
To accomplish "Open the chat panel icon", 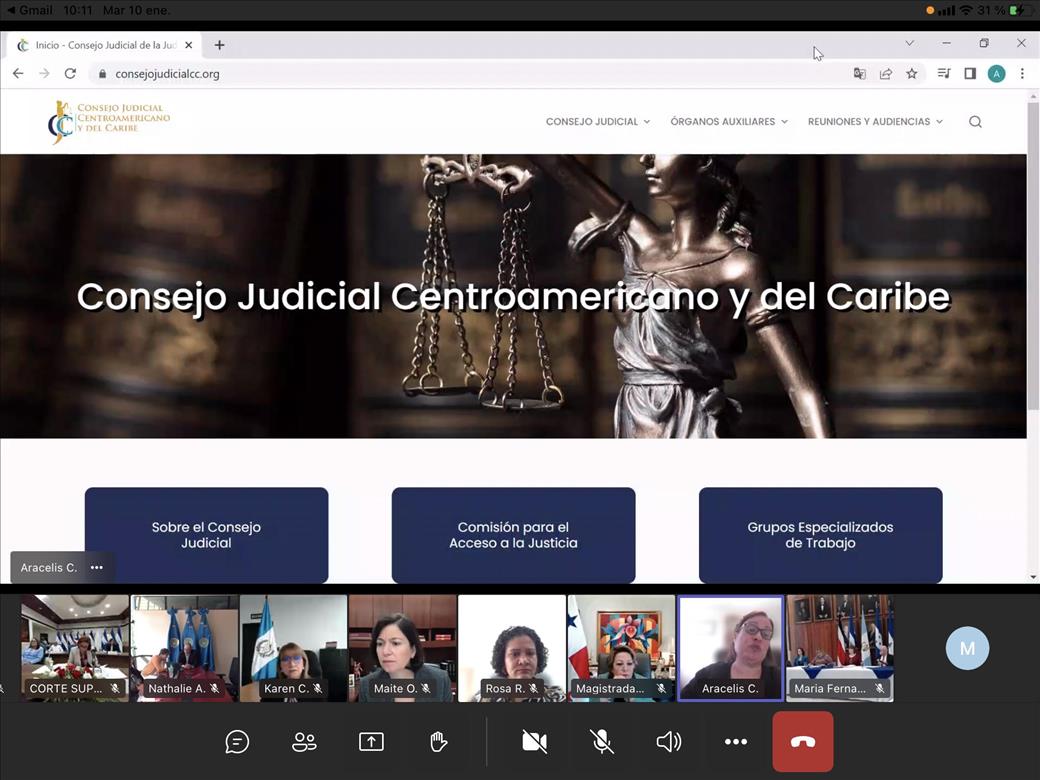I will [x=237, y=742].
